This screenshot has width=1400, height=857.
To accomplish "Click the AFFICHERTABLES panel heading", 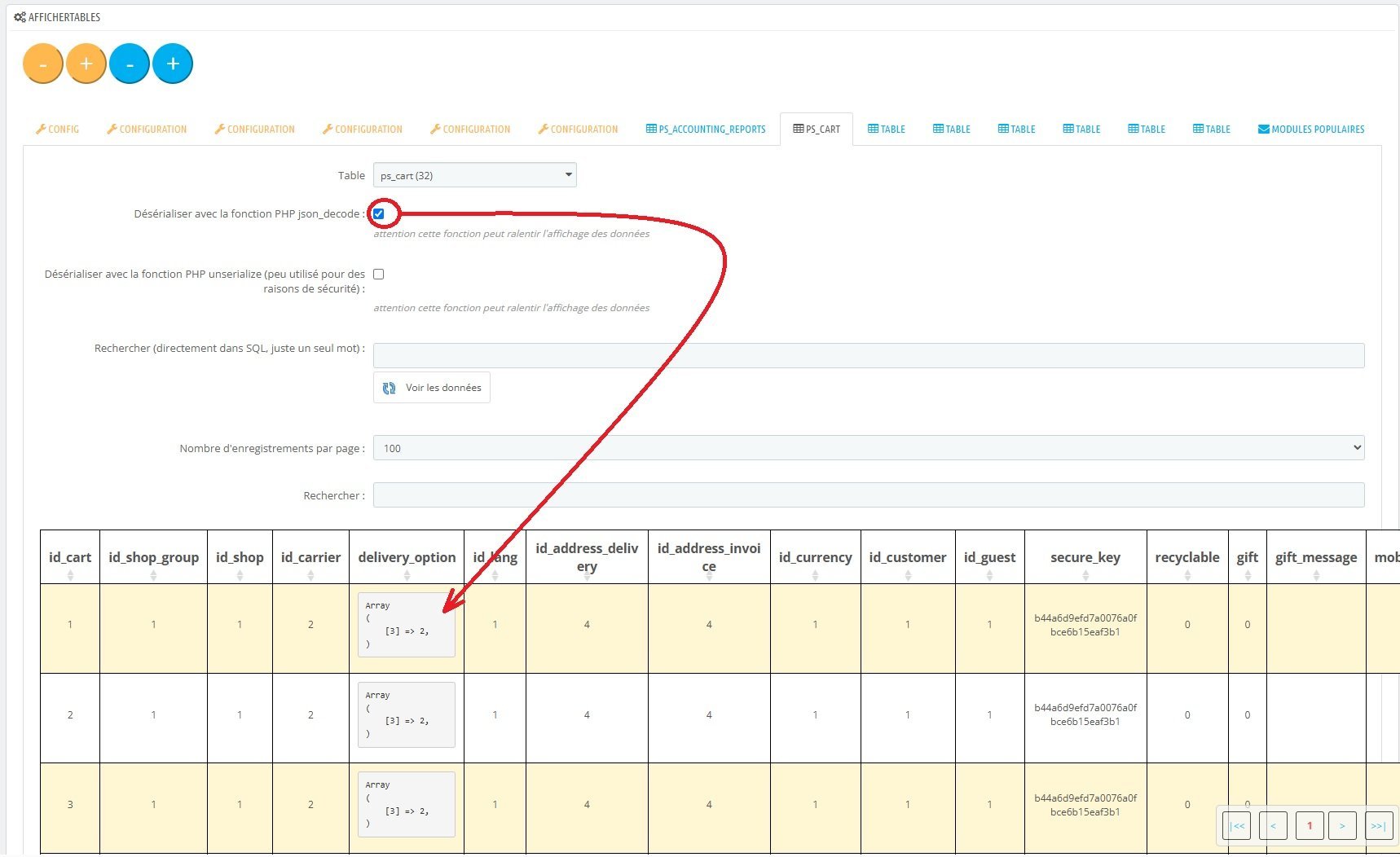I will point(57,17).
